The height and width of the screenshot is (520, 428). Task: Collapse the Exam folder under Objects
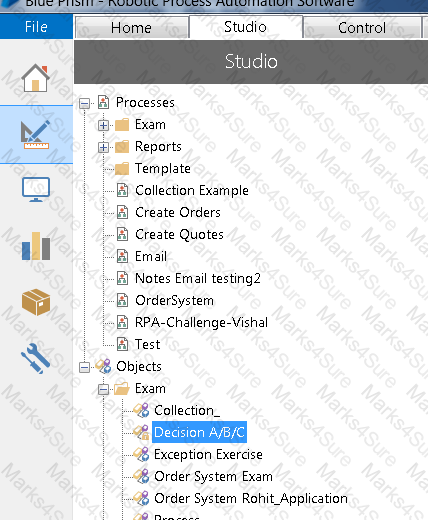[103, 389]
